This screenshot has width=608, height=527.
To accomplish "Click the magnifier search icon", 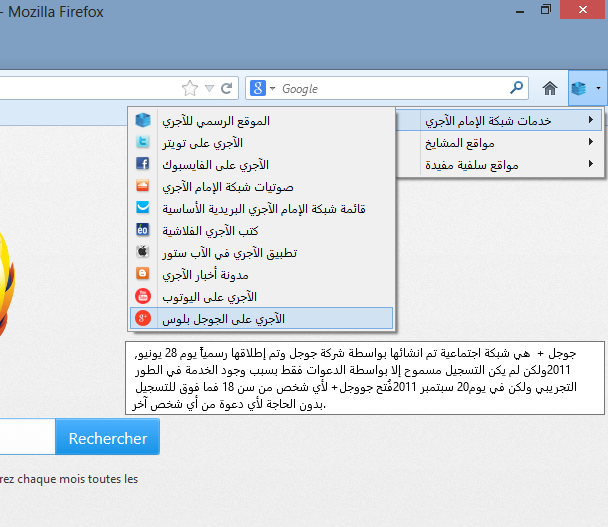I will pyautogui.click(x=516, y=88).
